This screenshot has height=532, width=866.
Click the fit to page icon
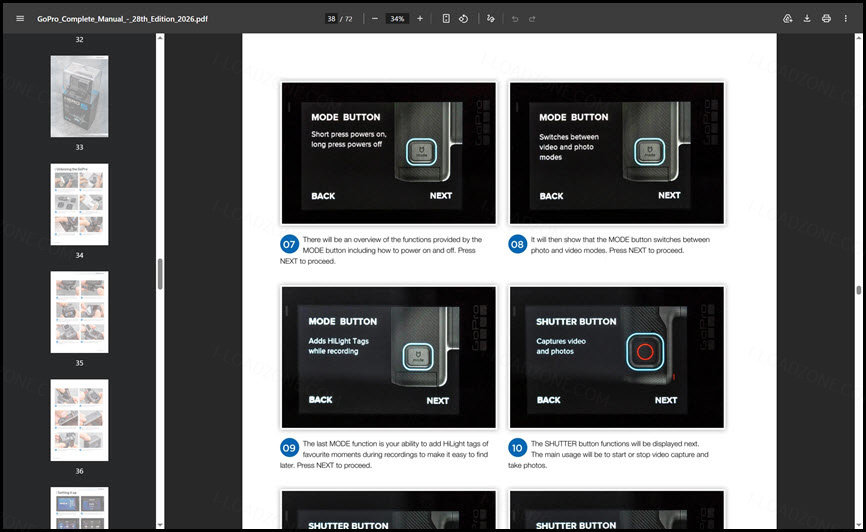(446, 18)
